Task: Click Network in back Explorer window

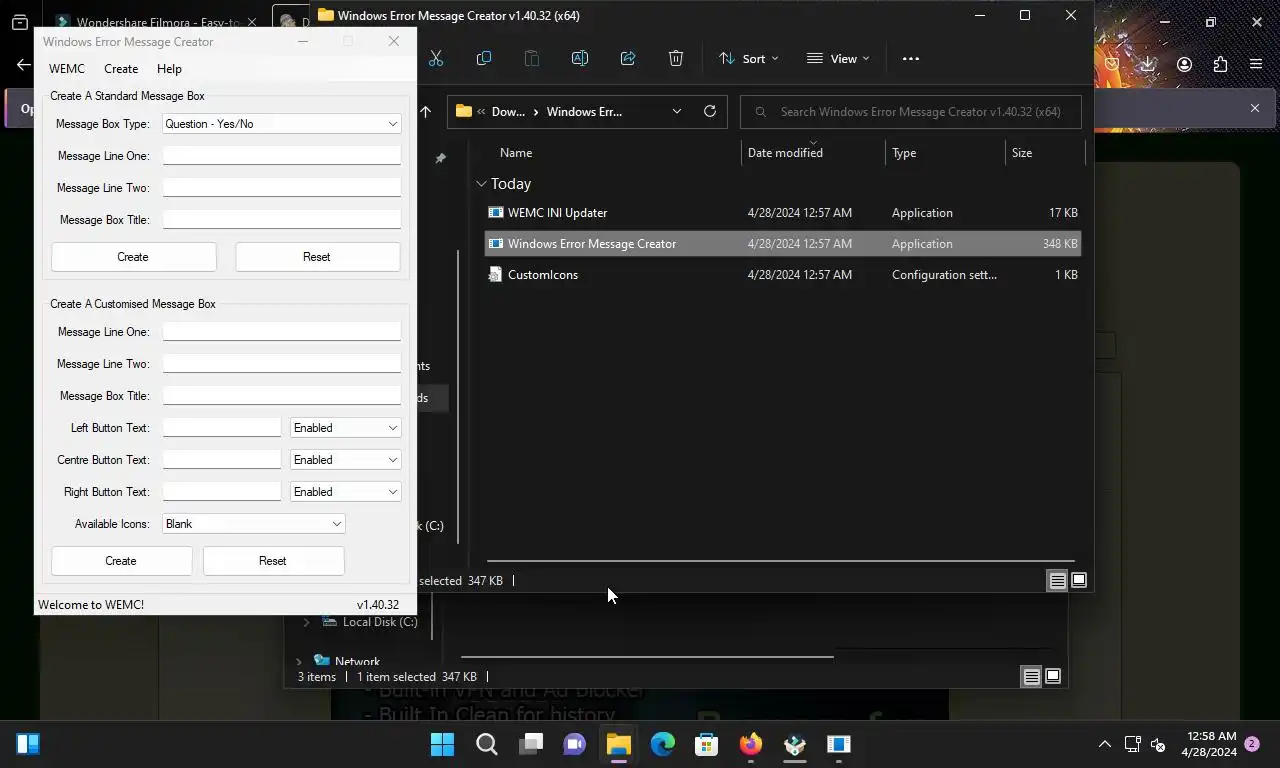Action: point(357,661)
